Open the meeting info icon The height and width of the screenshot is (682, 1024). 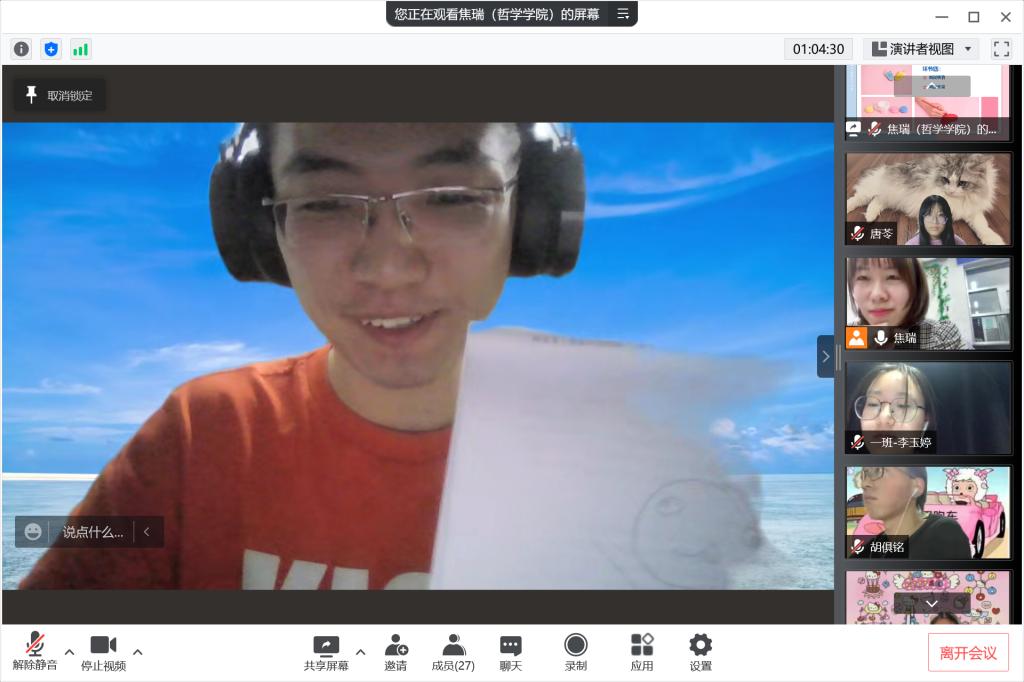tap(21, 49)
